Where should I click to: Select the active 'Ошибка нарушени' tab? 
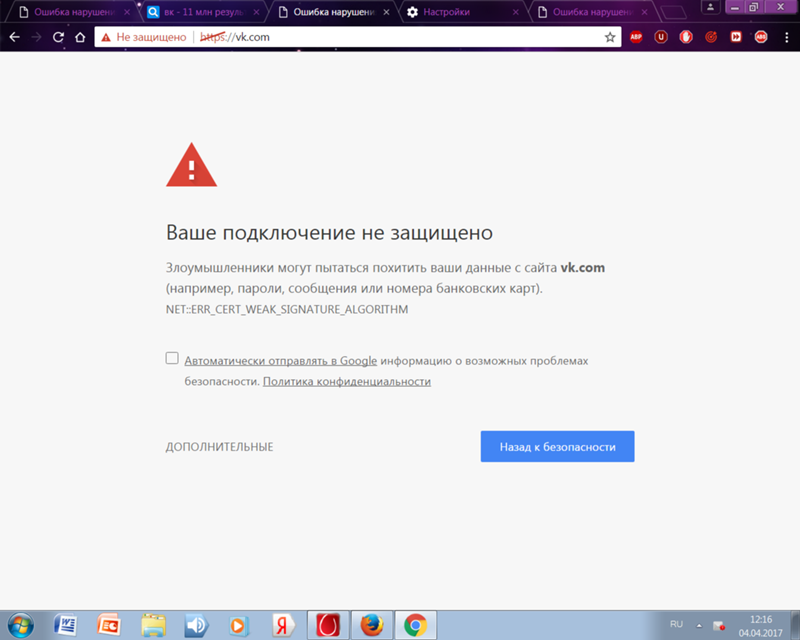tap(333, 12)
